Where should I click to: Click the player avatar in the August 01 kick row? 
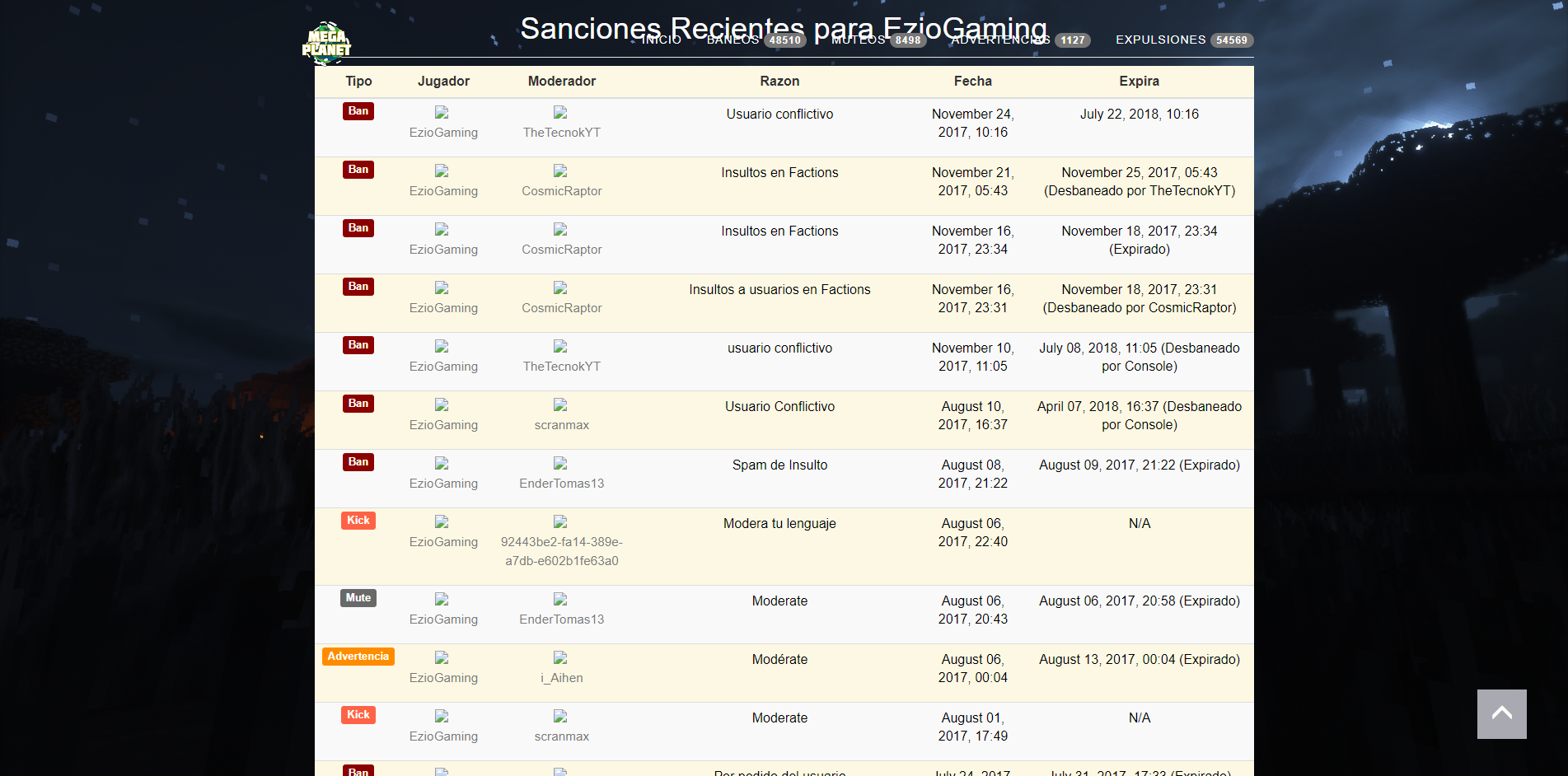[x=442, y=716]
